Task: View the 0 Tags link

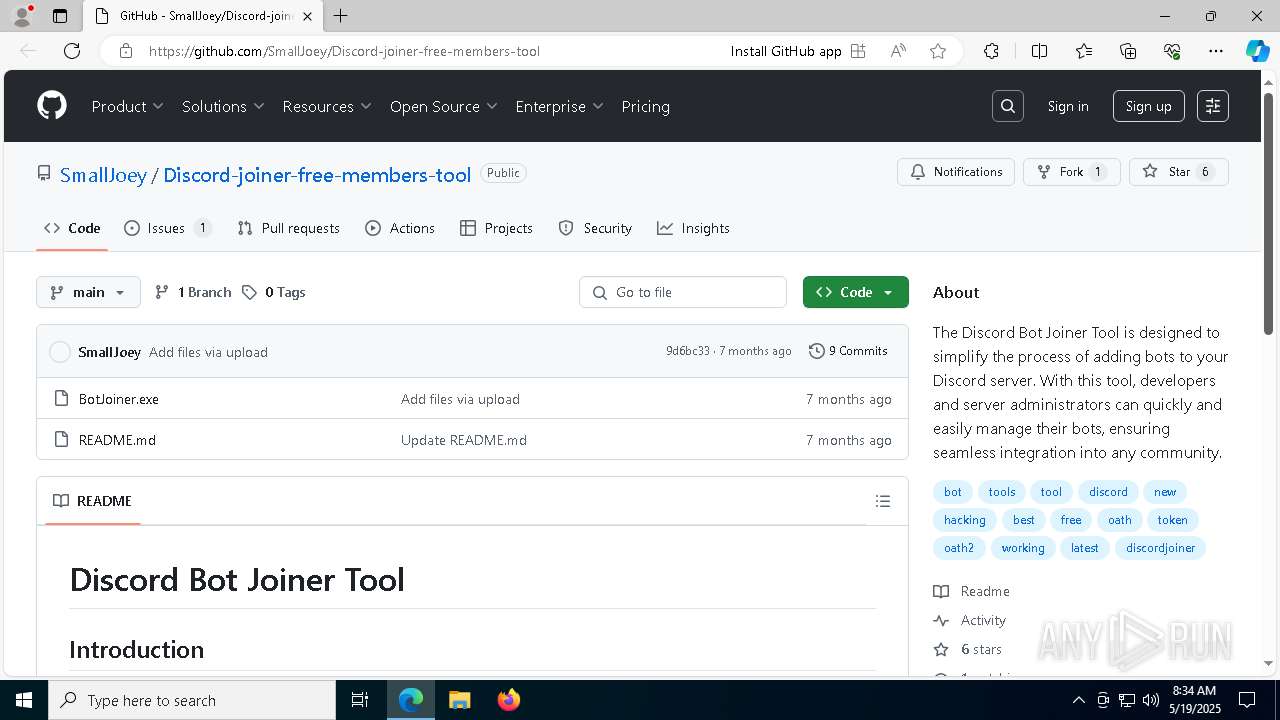Action: point(274,292)
